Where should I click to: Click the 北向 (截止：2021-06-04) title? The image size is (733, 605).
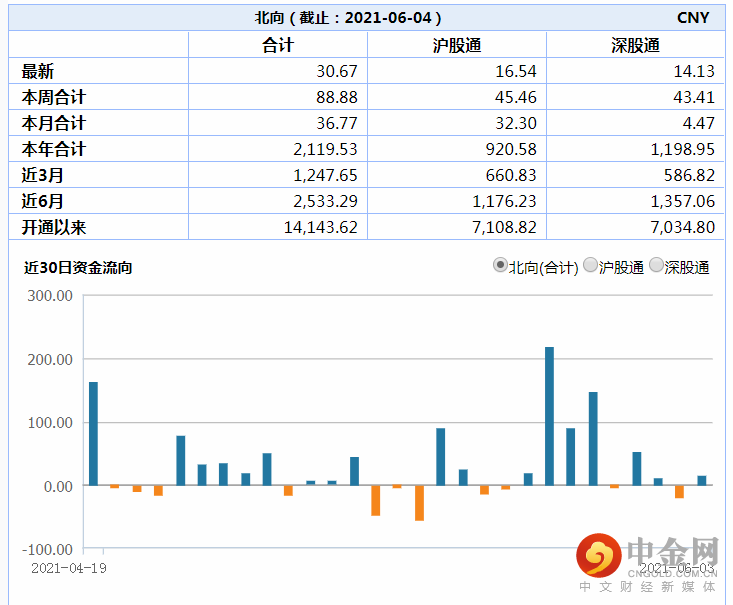pyautogui.click(x=348, y=18)
